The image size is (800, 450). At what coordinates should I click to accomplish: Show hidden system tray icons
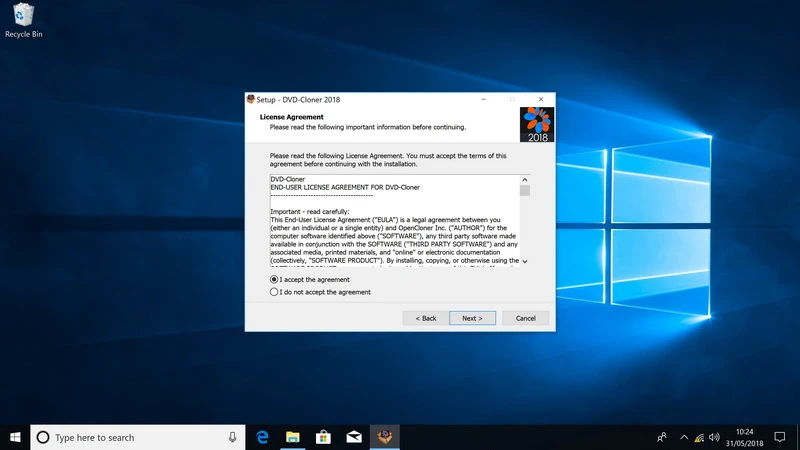[684, 437]
